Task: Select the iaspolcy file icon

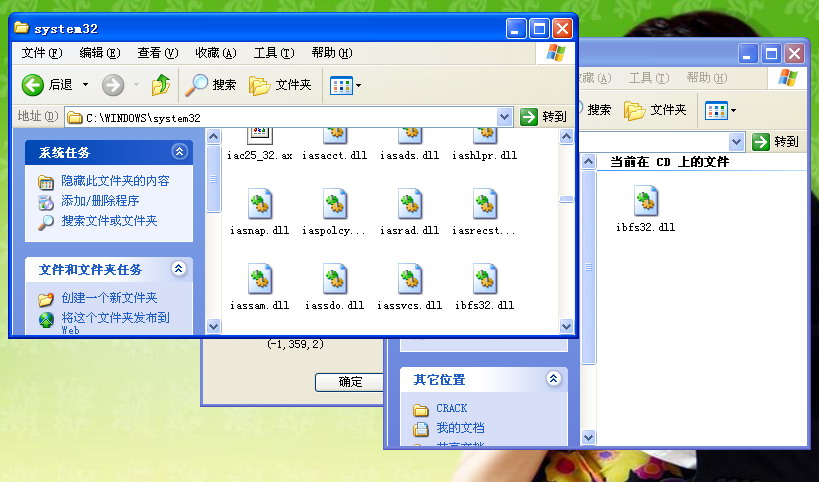Action: tap(335, 204)
